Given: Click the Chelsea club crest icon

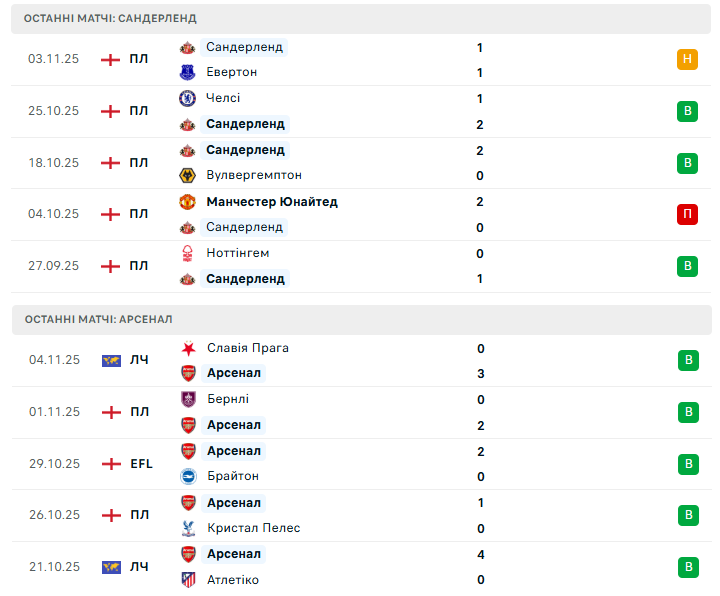Looking at the screenshot, I should [187, 98].
